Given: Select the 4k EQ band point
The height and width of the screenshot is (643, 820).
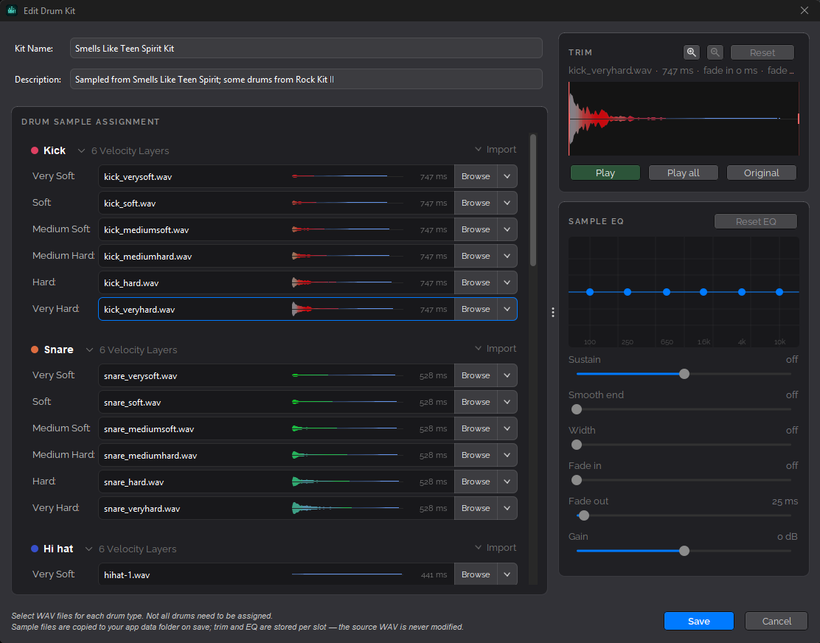Looking at the screenshot, I should pyautogui.click(x=742, y=292).
